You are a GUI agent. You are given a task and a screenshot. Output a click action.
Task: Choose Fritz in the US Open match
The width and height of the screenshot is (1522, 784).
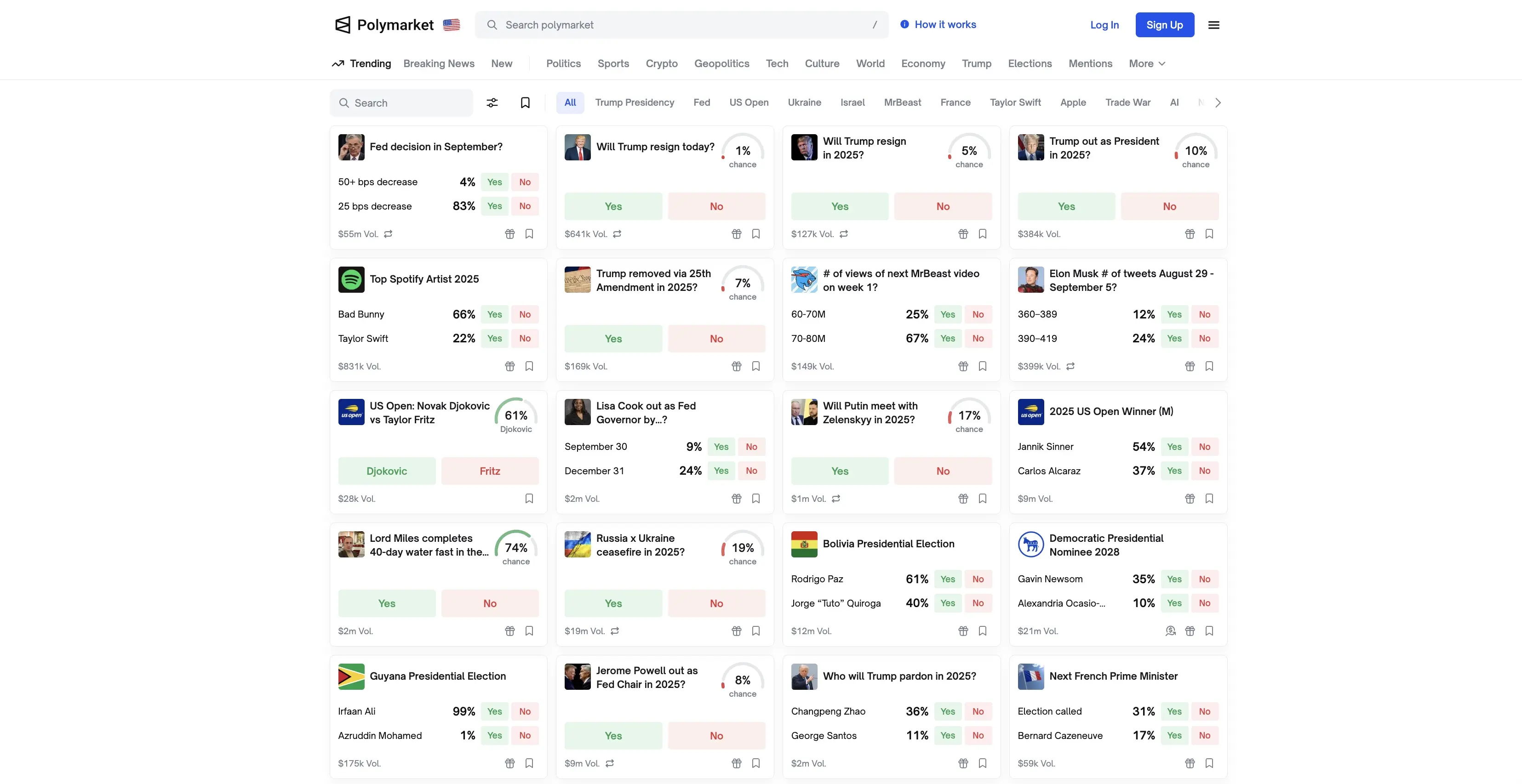coord(489,471)
